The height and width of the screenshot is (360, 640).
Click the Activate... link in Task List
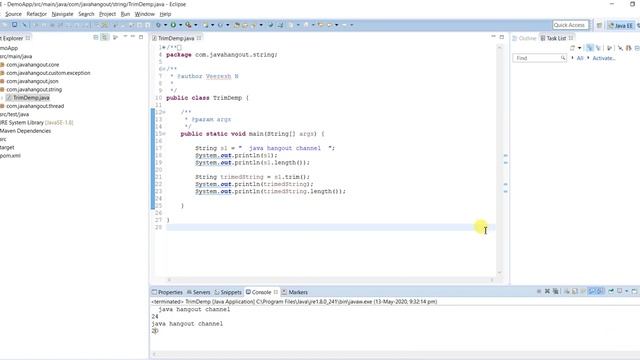click(x=604, y=58)
